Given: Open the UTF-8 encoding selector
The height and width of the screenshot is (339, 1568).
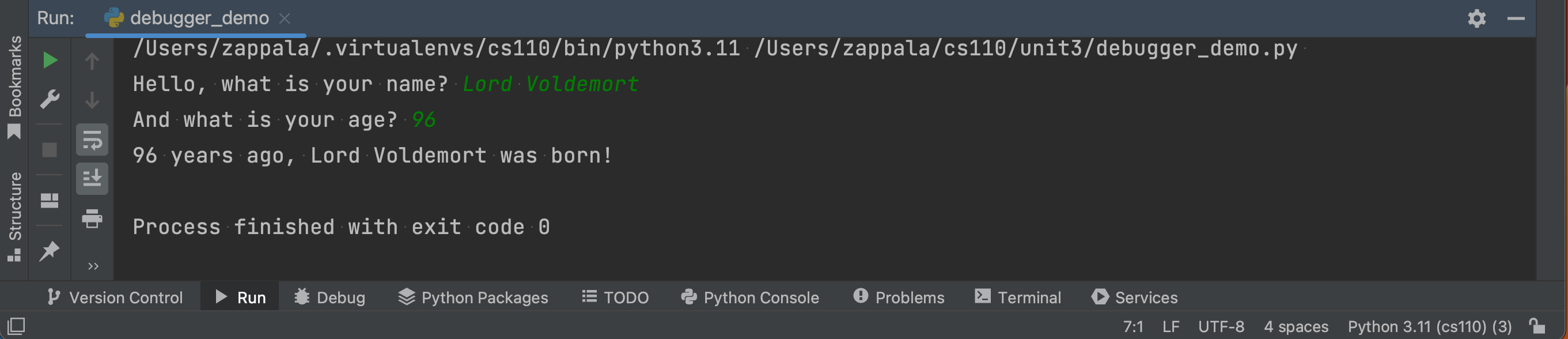Looking at the screenshot, I should coord(1221,327).
